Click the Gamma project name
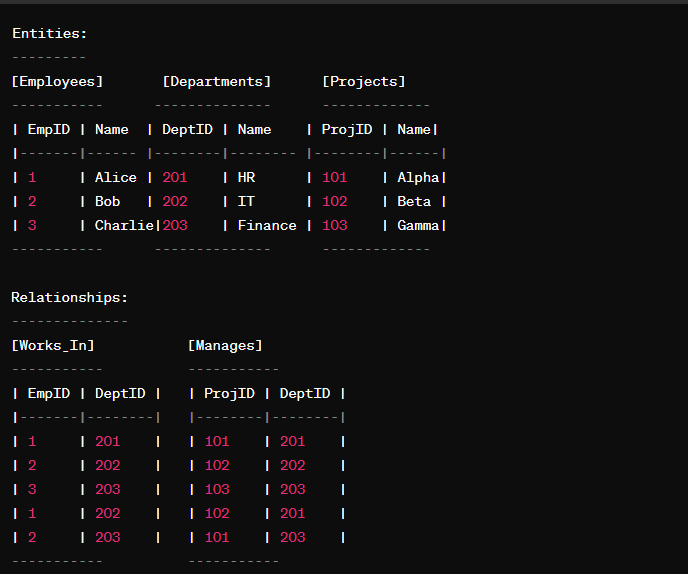The height and width of the screenshot is (574, 688). click(x=418, y=226)
